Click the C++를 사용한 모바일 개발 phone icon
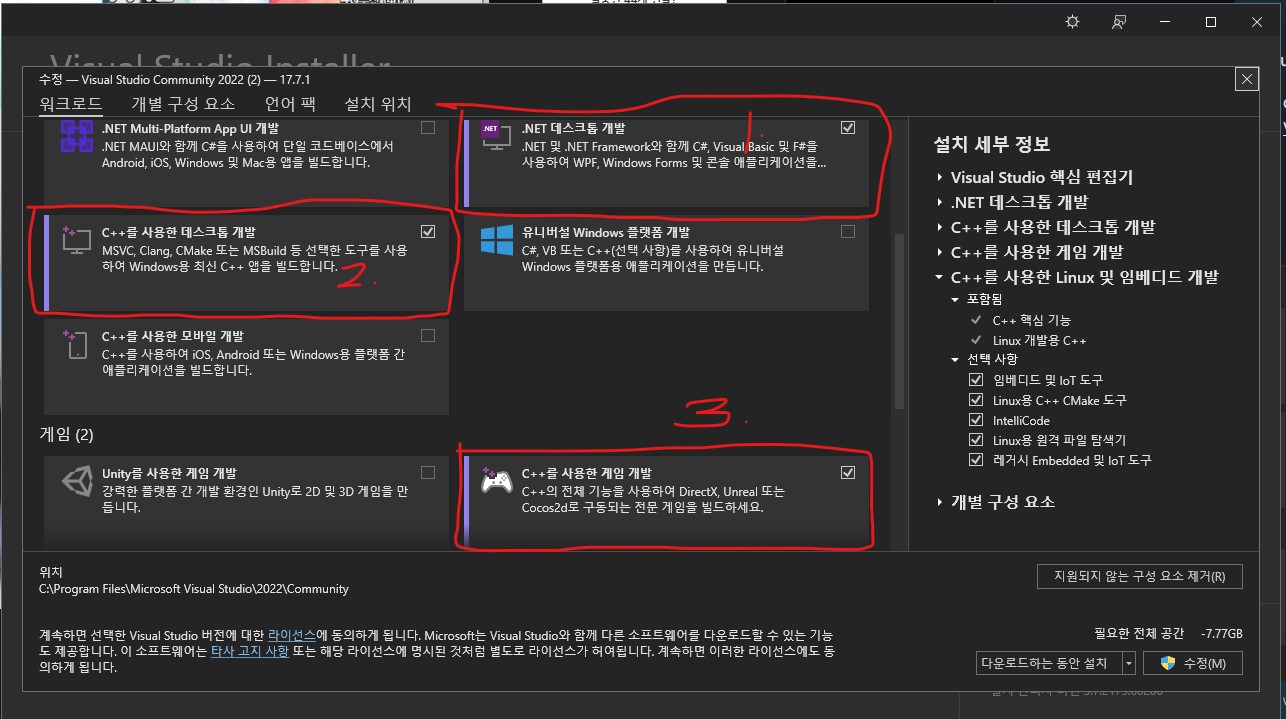 pos(77,345)
